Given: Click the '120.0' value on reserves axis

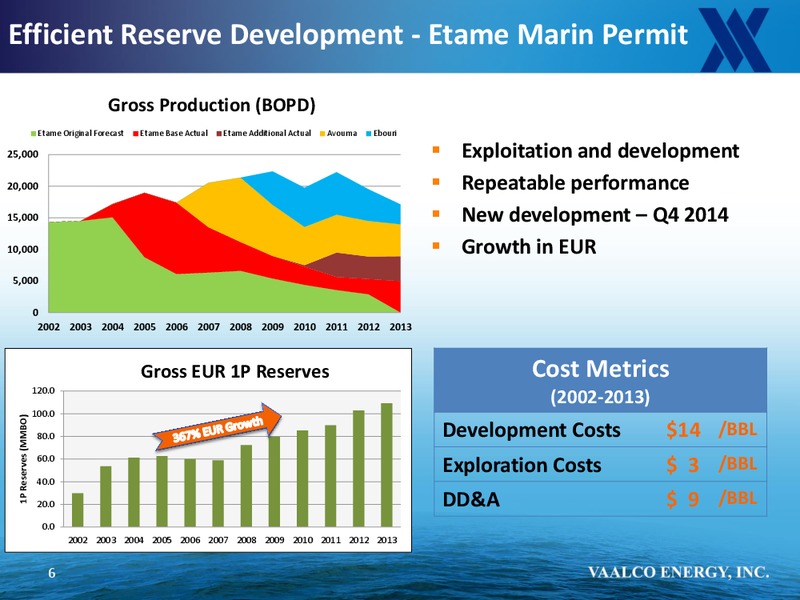Looking at the screenshot, I should (x=43, y=391).
